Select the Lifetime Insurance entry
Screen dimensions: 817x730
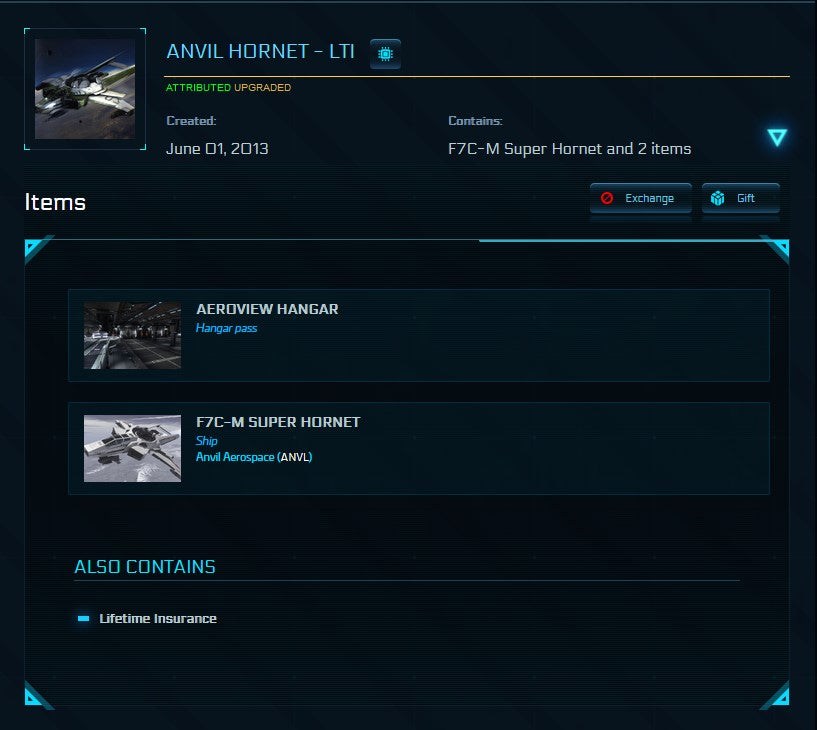[x=156, y=618]
